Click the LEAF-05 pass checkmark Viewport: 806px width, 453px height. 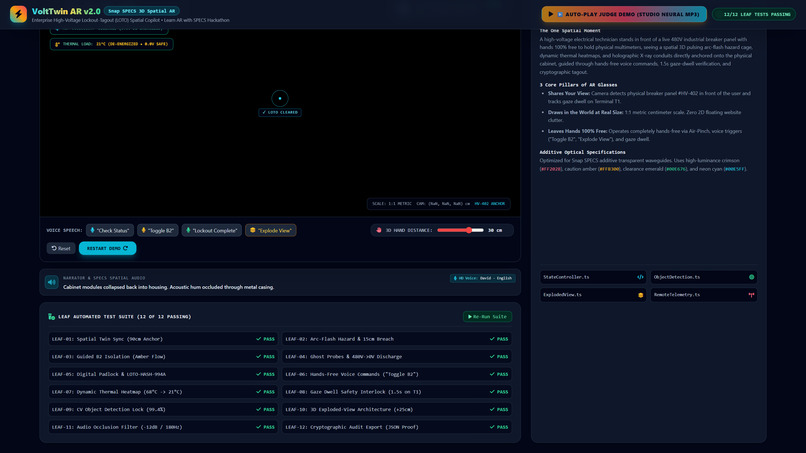pyautogui.click(x=259, y=374)
